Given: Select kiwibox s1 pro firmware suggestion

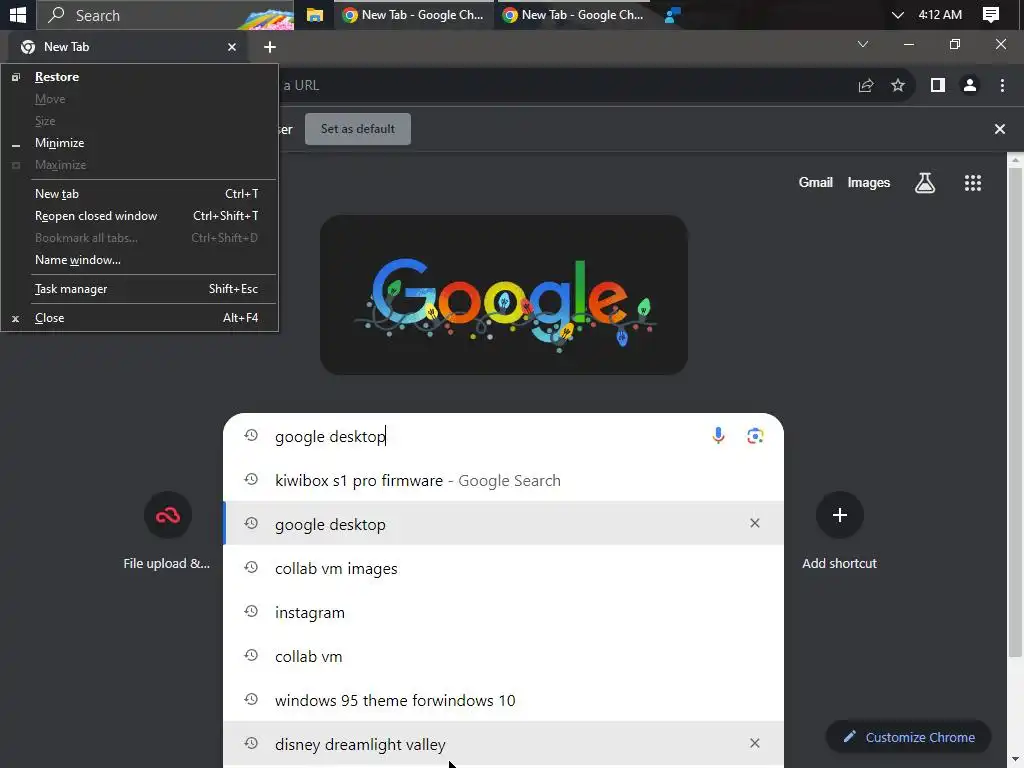Looking at the screenshot, I should [503, 480].
